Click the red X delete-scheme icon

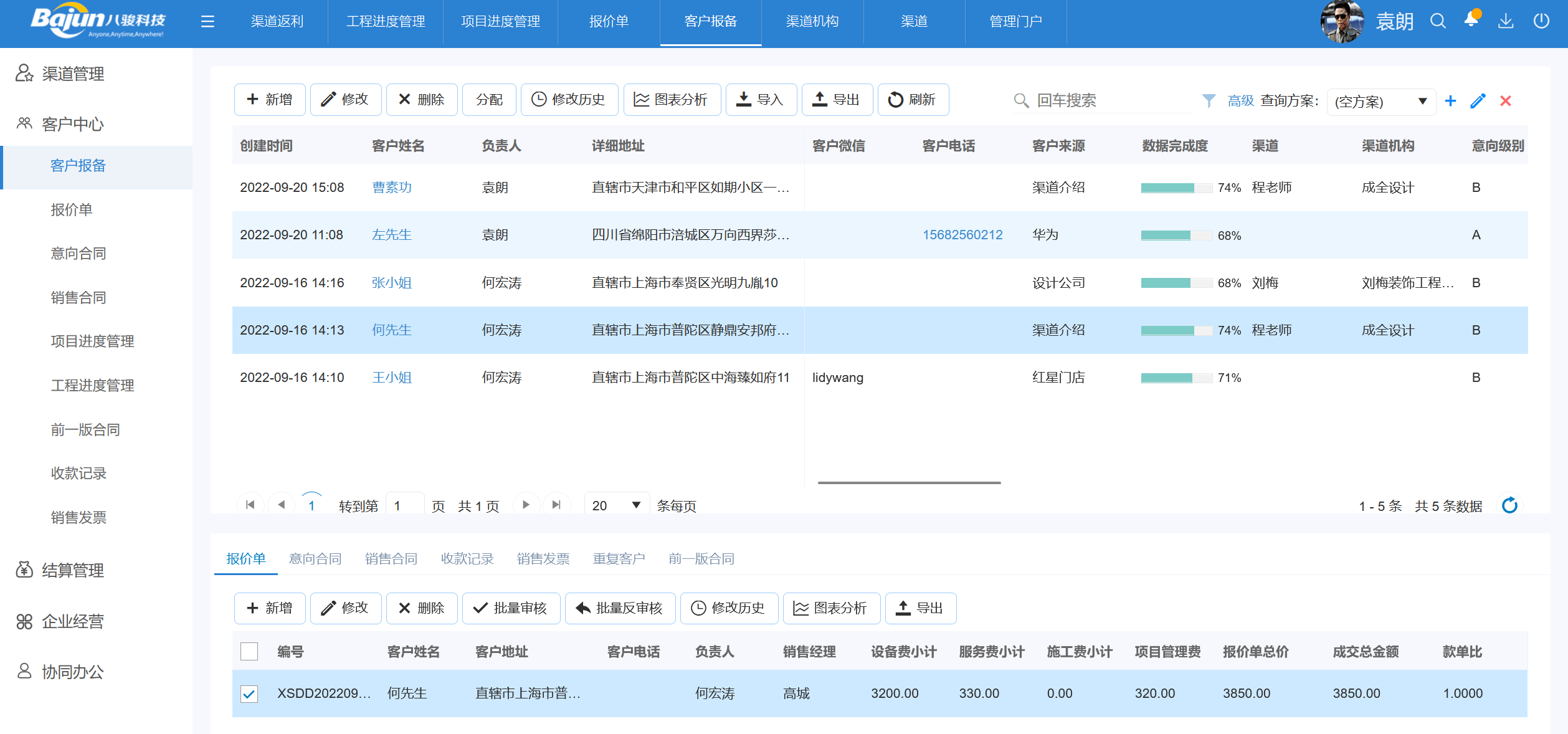(1506, 101)
